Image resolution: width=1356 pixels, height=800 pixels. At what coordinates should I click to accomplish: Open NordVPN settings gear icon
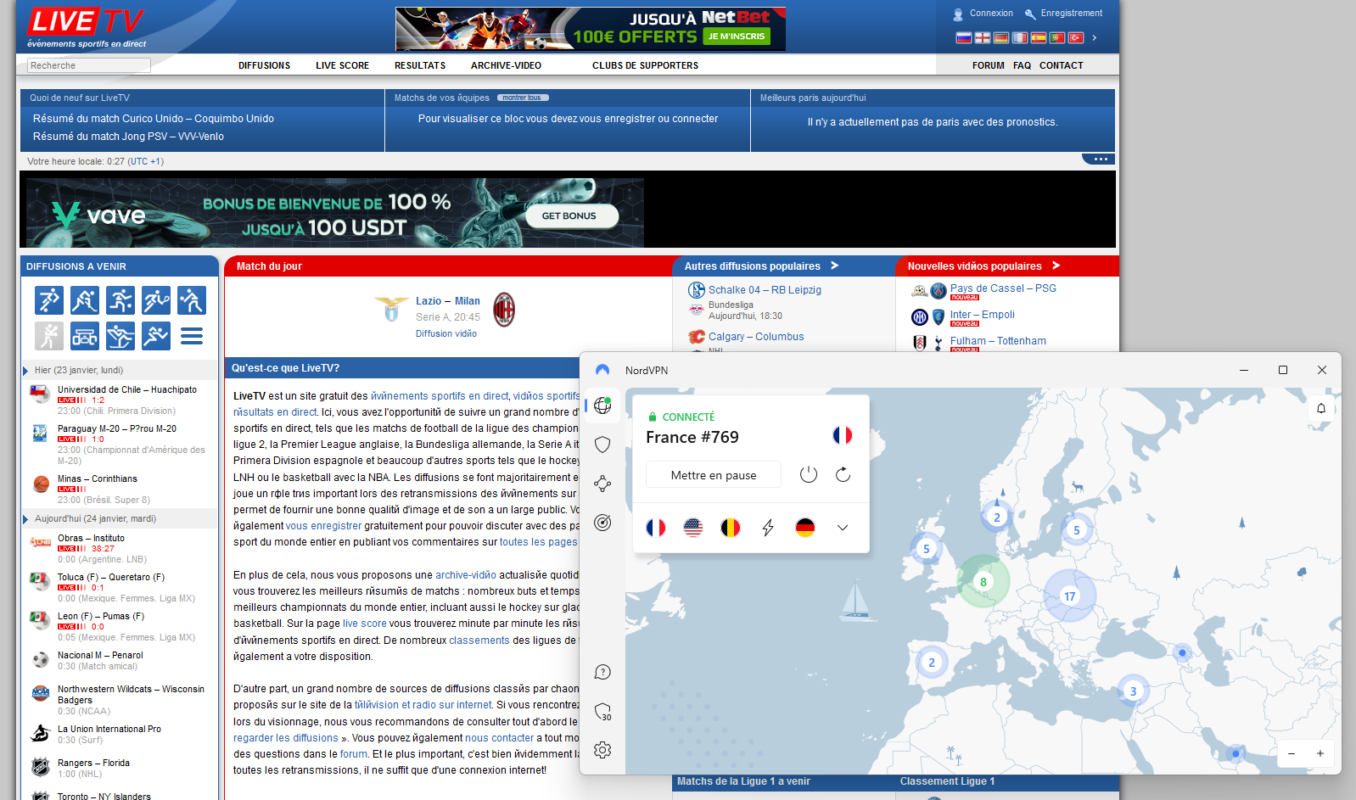click(602, 750)
